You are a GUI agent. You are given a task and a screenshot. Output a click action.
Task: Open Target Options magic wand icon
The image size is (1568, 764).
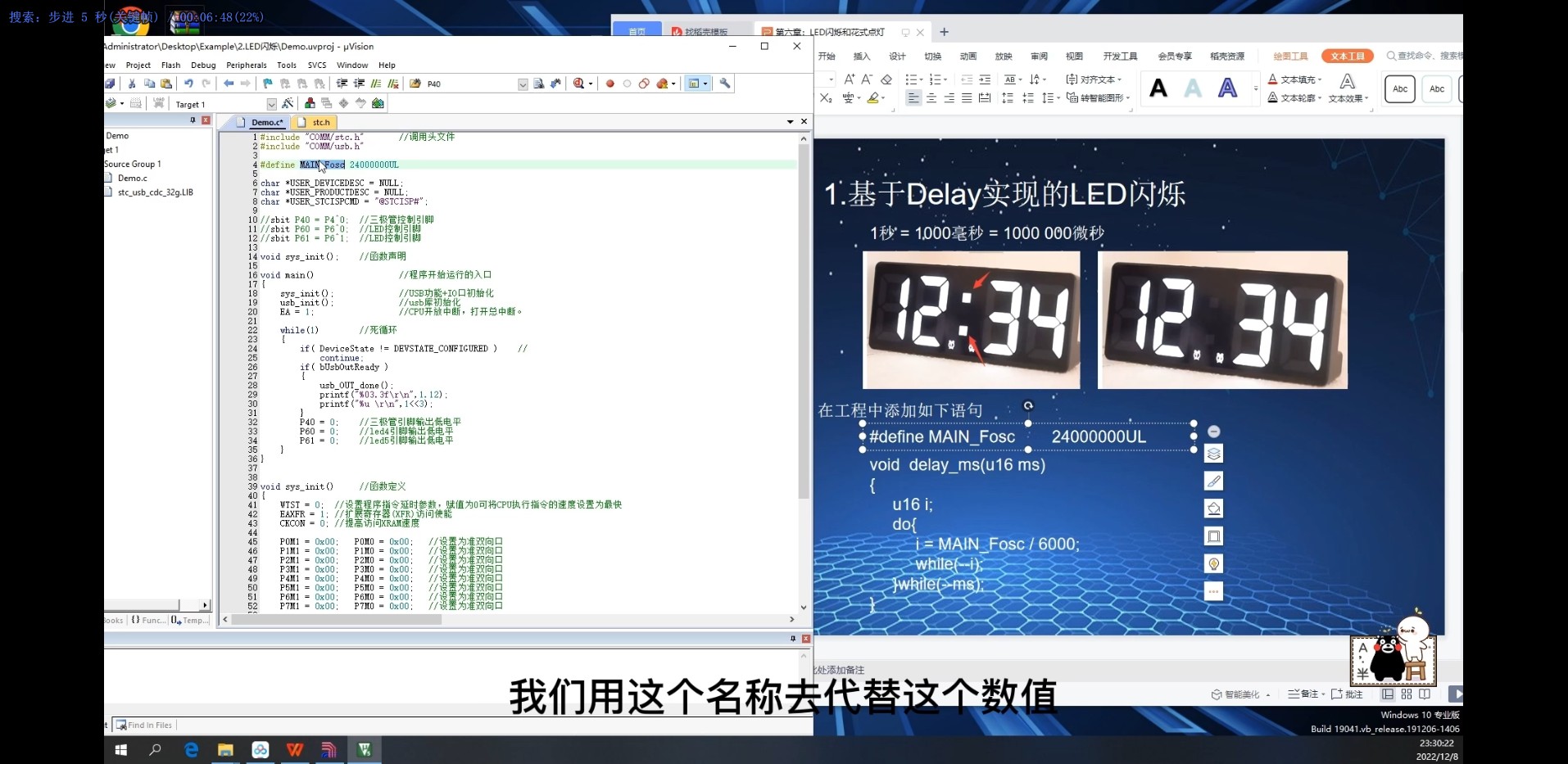[288, 103]
